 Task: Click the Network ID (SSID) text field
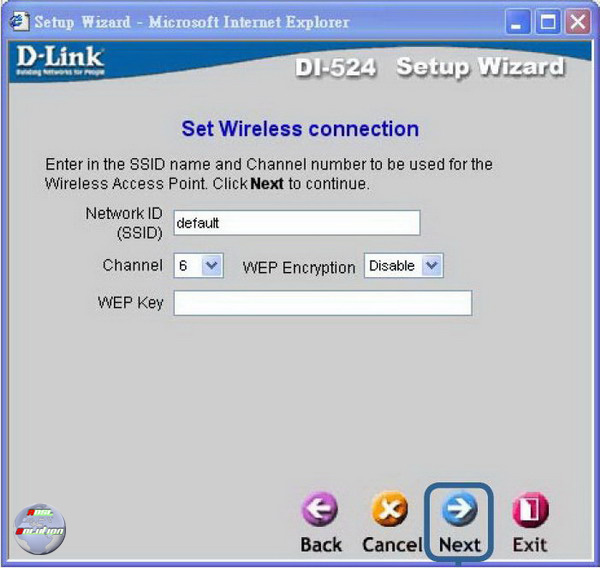[296, 223]
